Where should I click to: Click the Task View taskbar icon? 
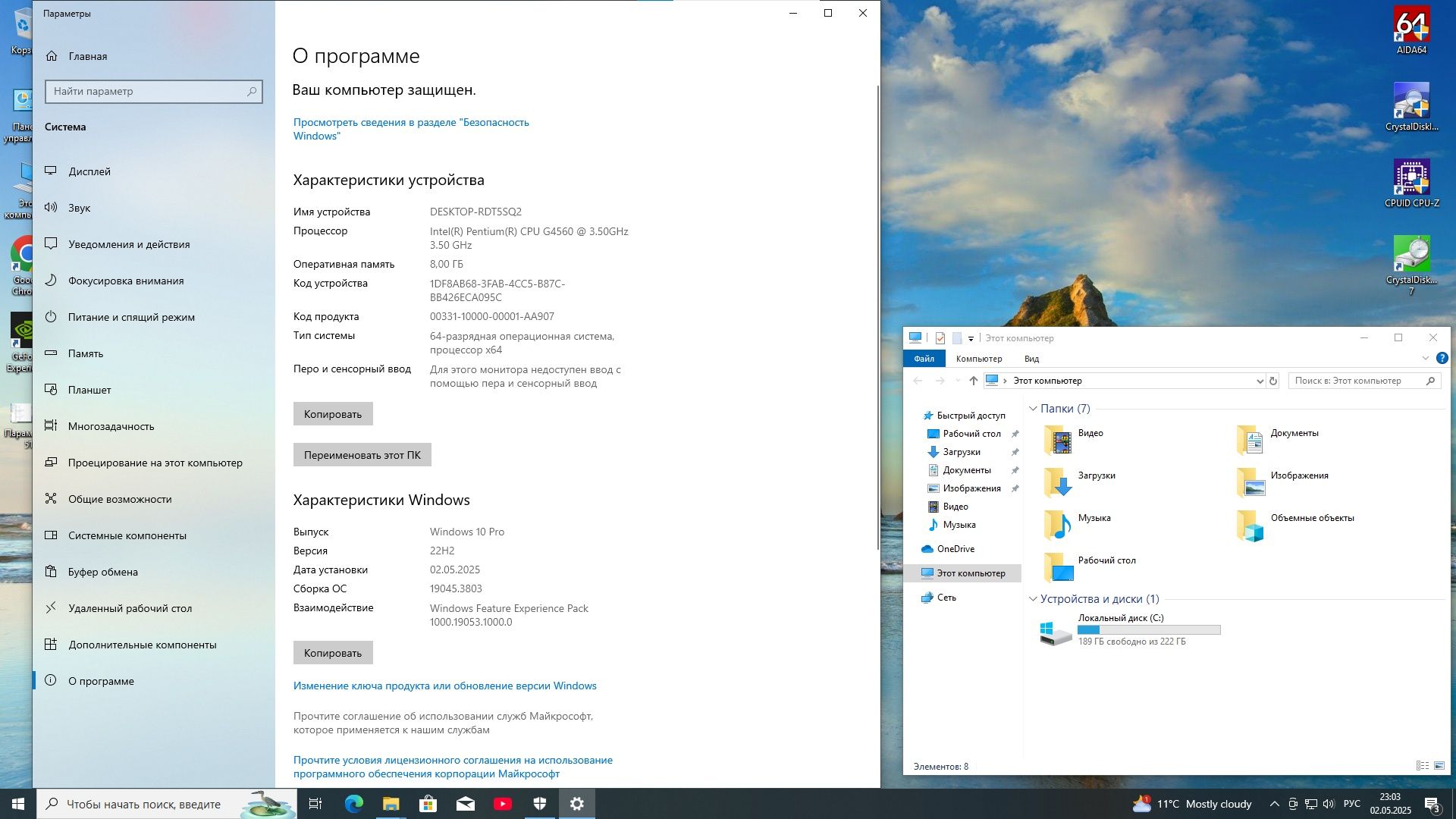[x=315, y=804]
